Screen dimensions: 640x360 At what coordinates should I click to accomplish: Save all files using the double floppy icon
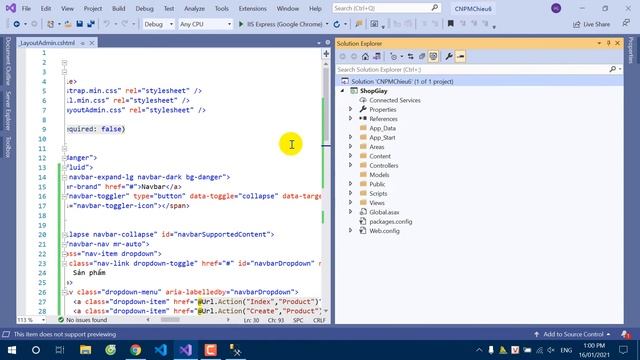91,24
